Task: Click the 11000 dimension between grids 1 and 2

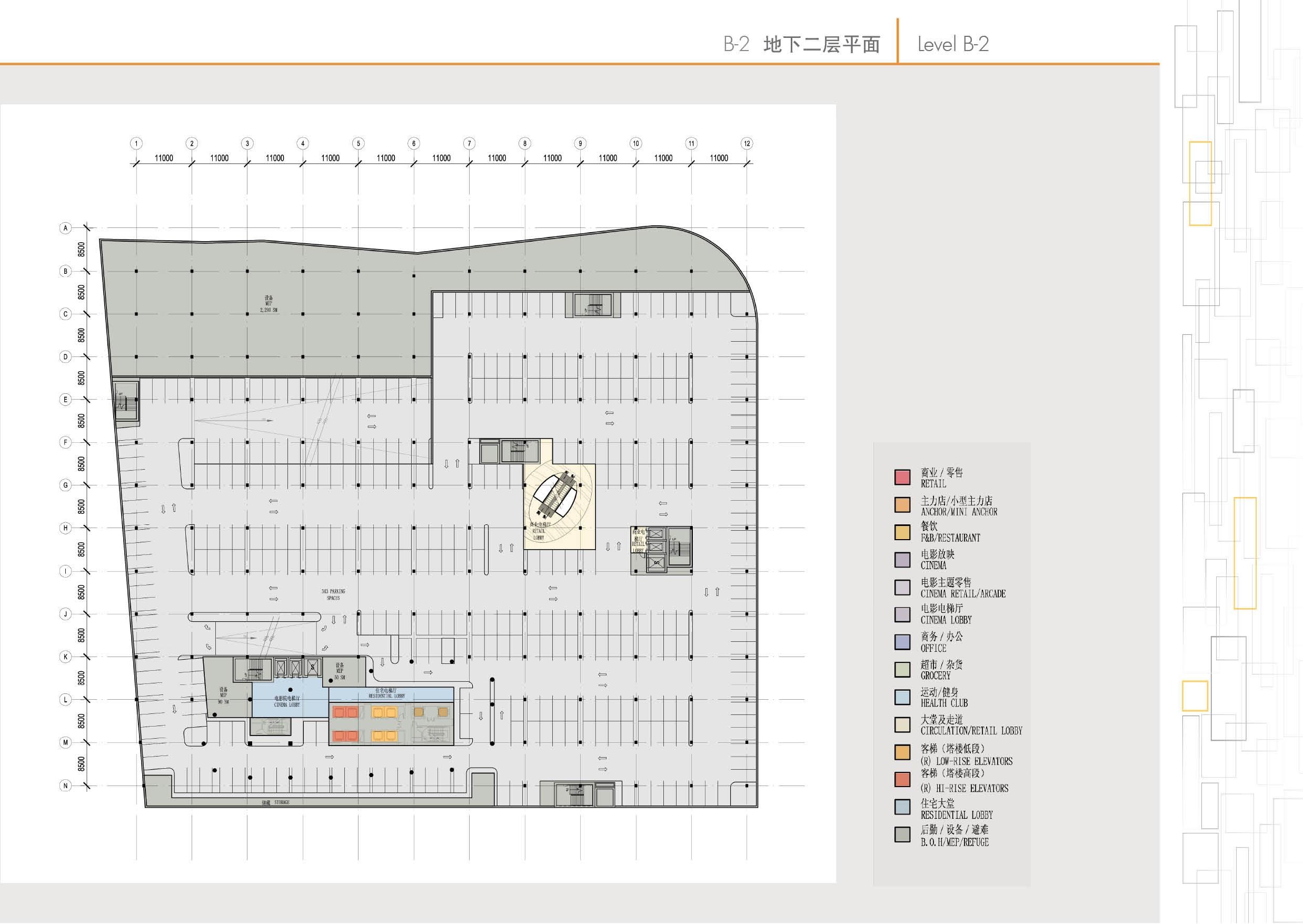Action: pos(164,158)
